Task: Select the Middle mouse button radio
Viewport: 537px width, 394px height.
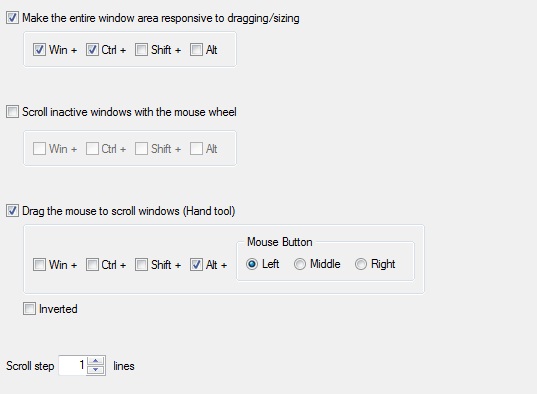Action: pos(300,264)
